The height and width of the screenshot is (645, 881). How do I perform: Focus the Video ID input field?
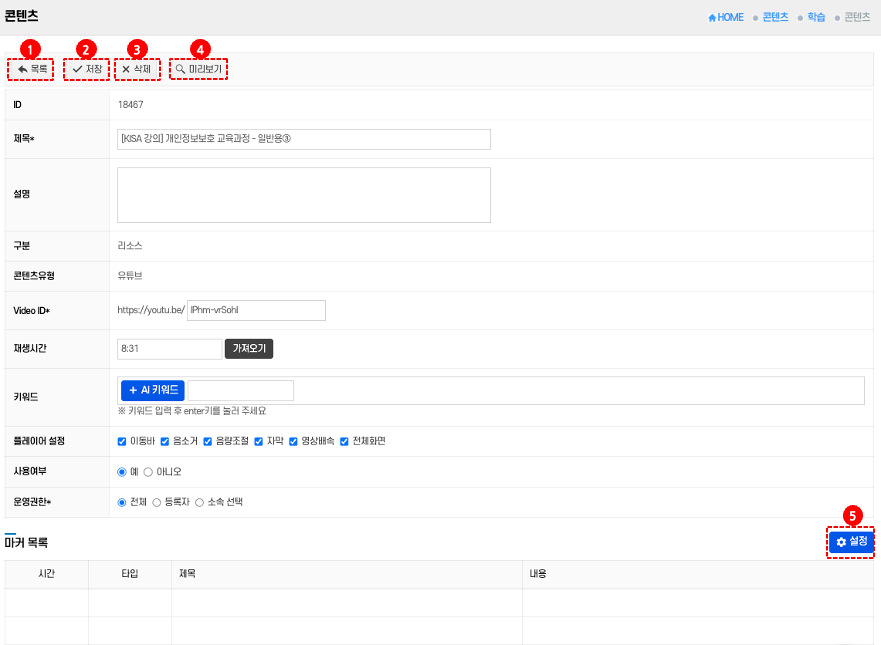pyautogui.click(x=256, y=310)
